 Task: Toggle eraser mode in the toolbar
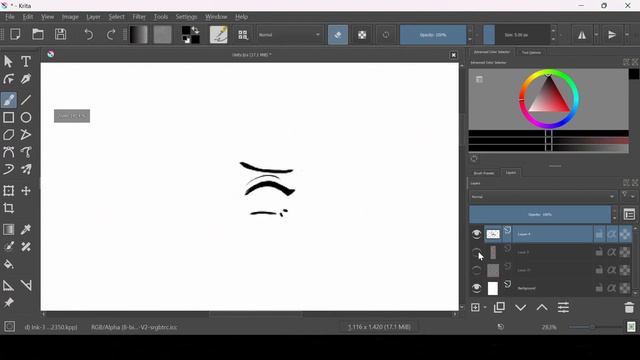[338, 35]
